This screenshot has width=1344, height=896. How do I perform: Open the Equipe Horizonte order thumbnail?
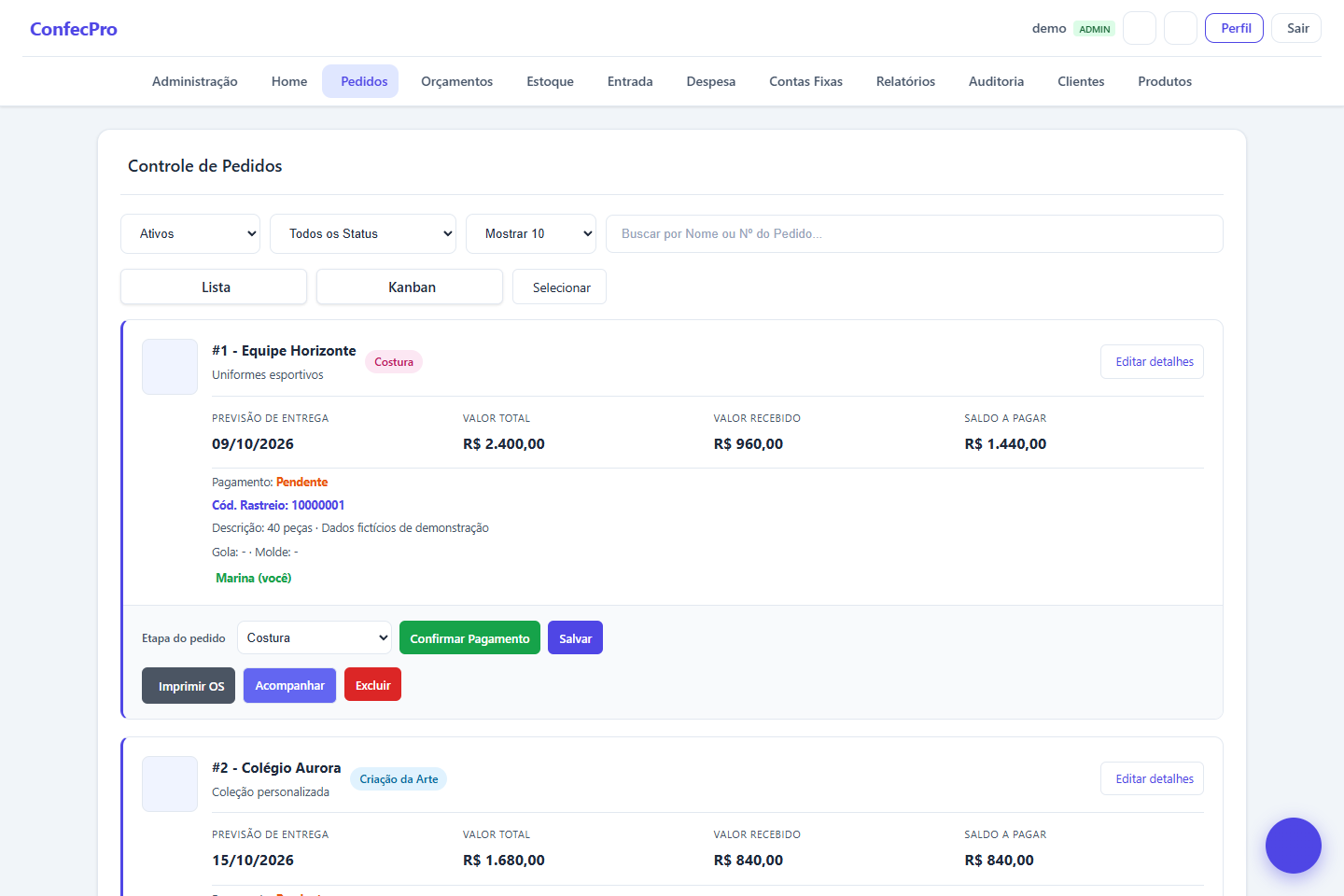170,367
